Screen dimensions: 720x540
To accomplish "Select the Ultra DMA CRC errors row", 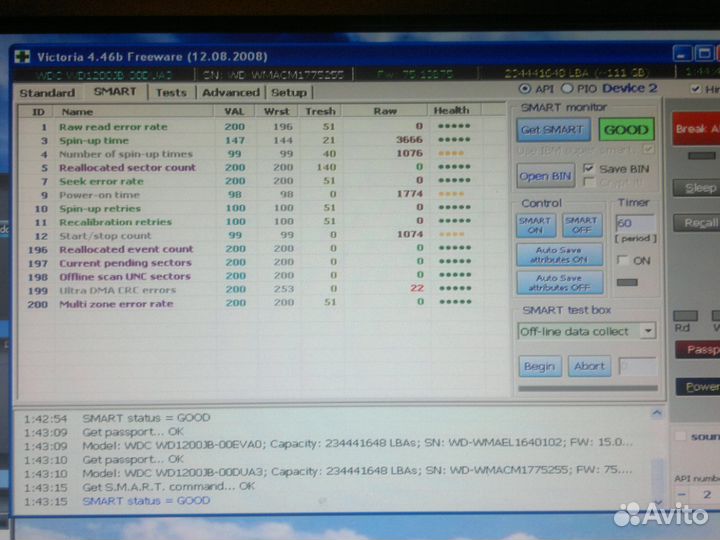I will tap(262, 289).
